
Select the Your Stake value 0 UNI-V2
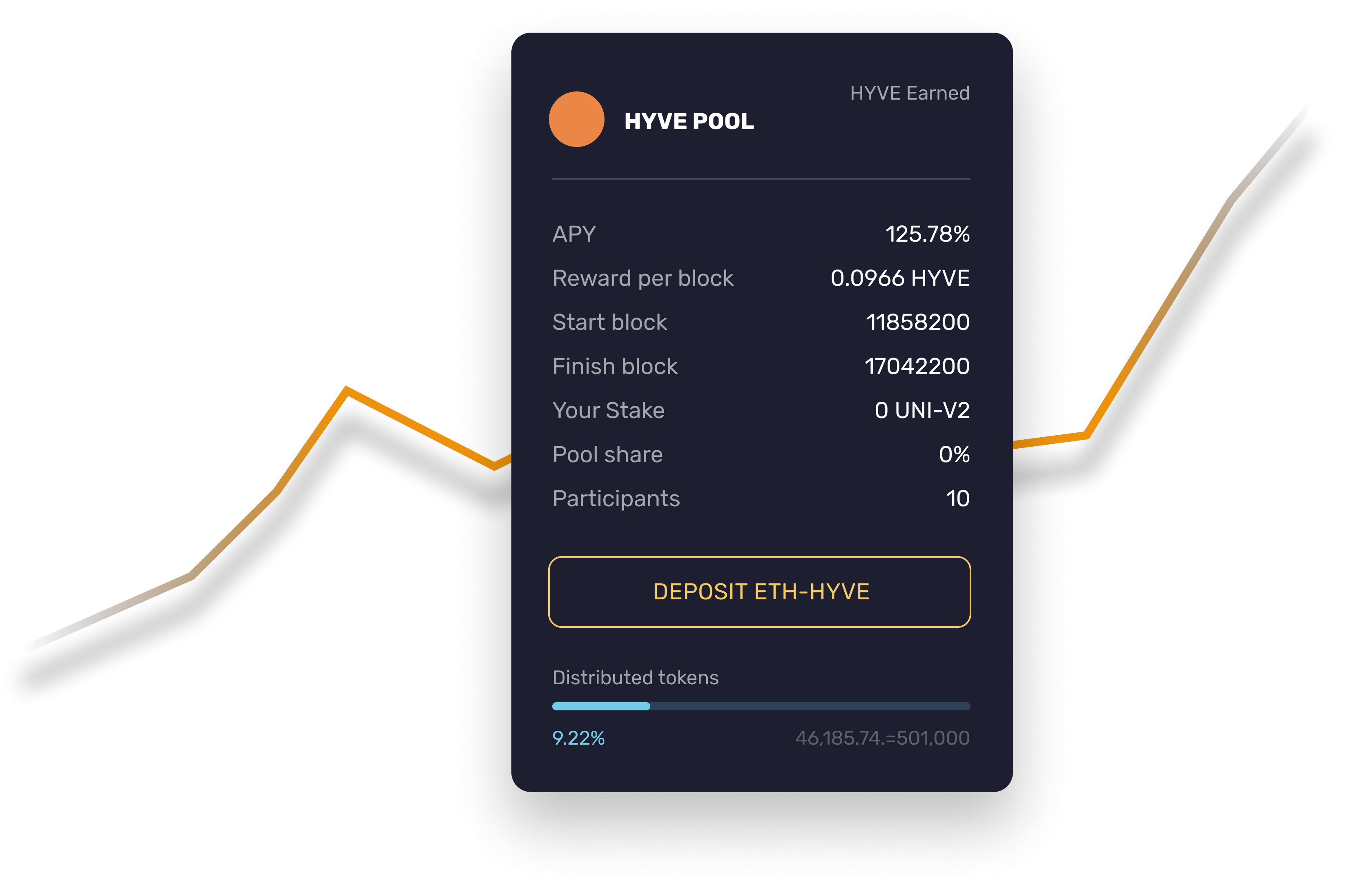[x=922, y=410]
